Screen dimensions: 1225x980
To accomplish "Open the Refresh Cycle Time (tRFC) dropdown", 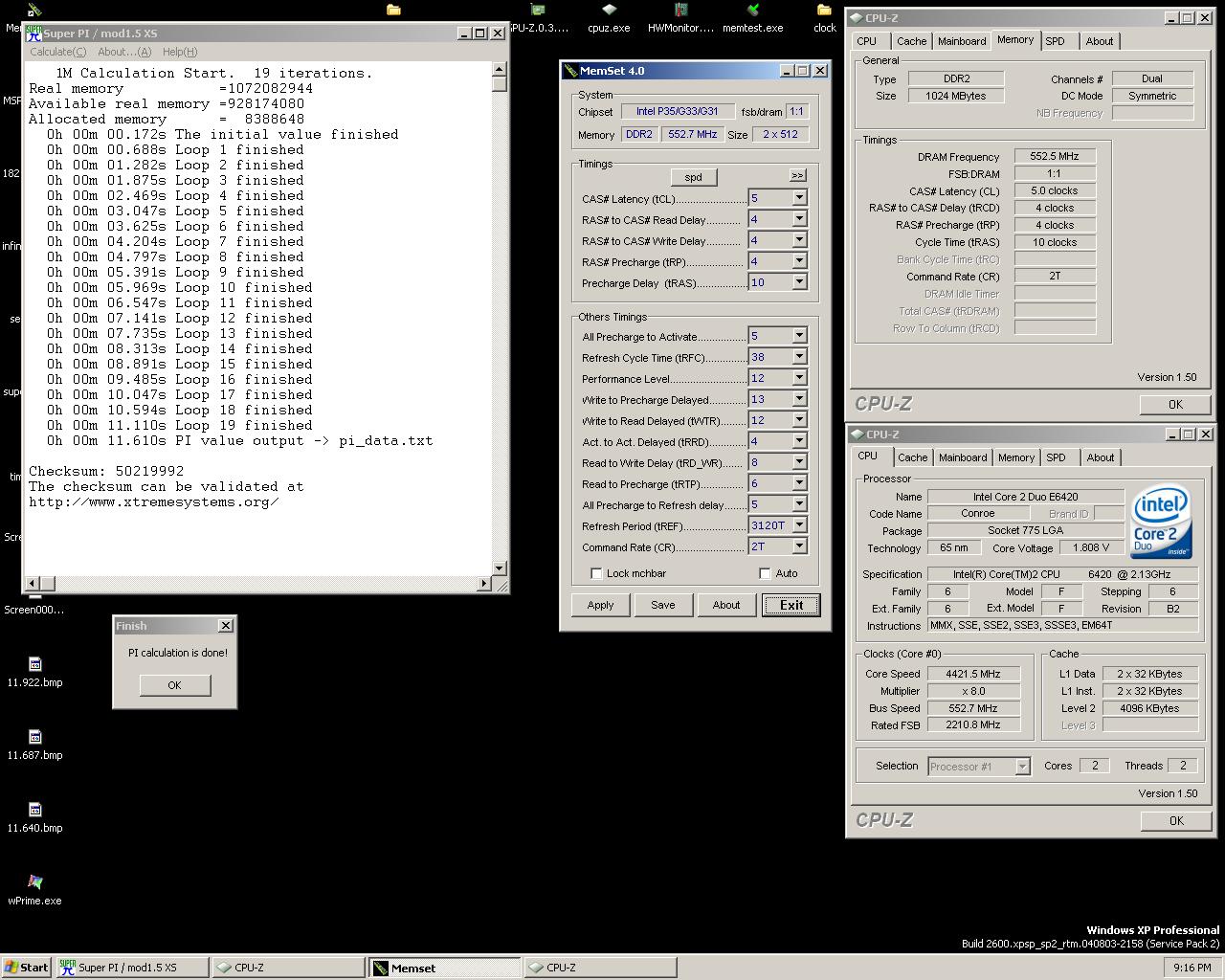I will coord(799,357).
